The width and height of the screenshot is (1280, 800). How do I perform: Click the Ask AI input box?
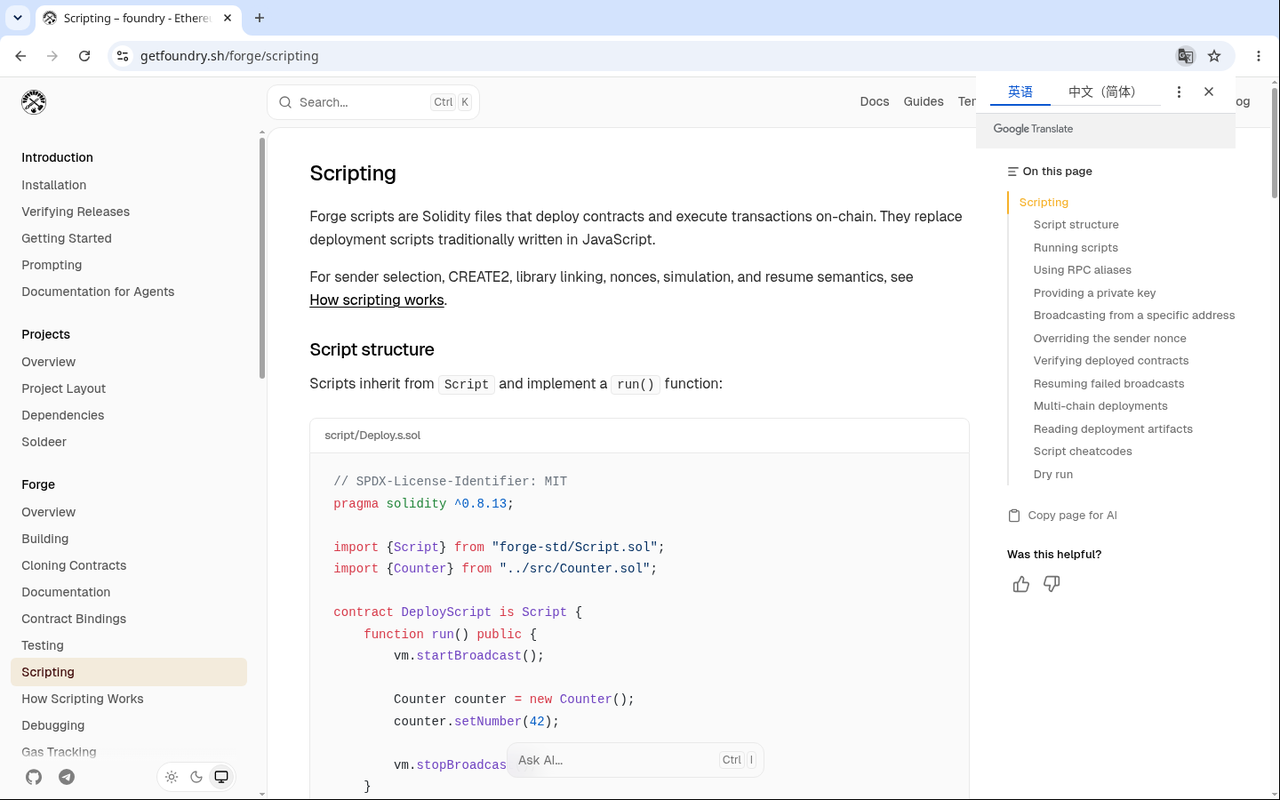click(635, 760)
